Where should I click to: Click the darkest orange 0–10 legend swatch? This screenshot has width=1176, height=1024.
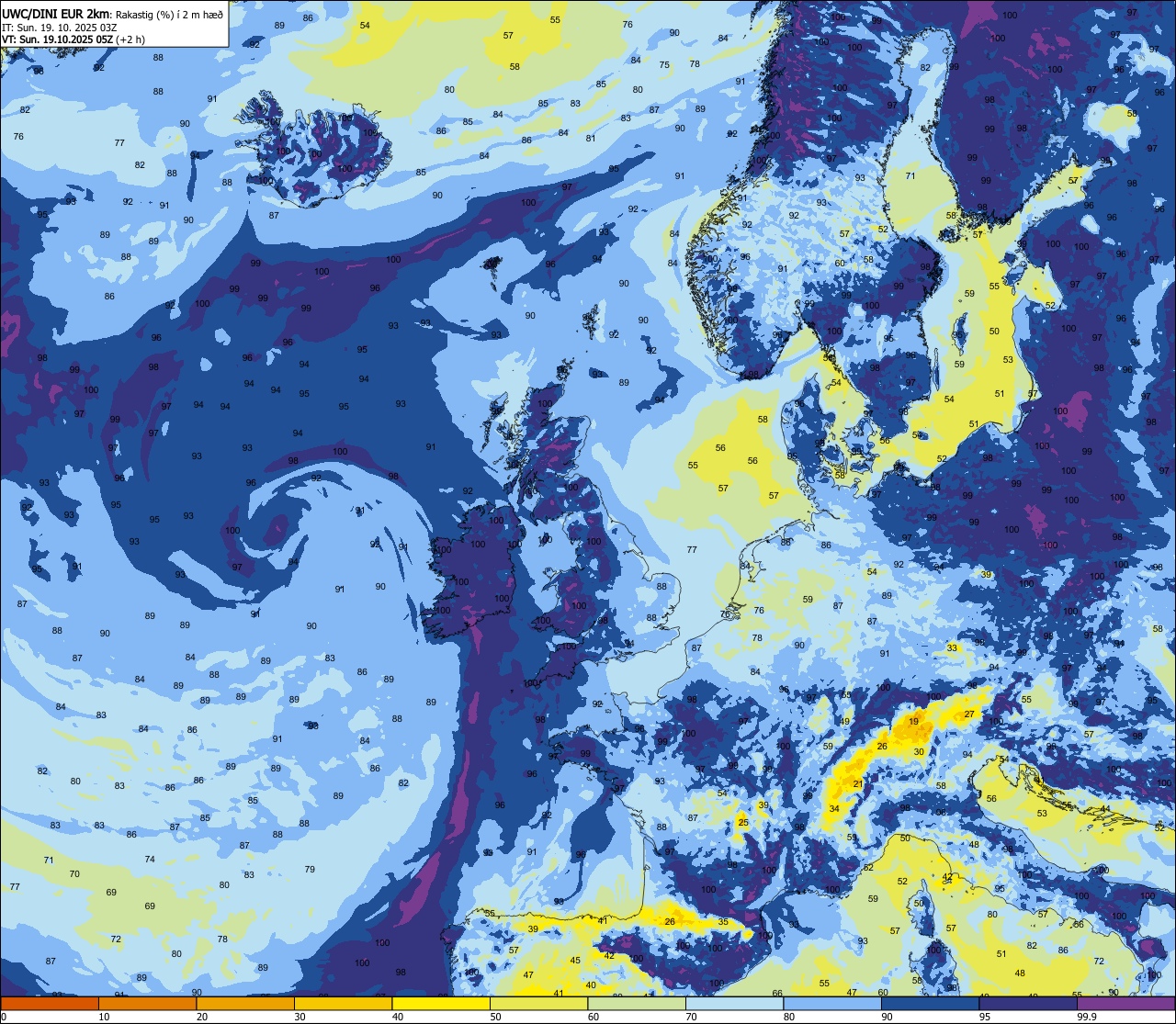click(x=50, y=1003)
